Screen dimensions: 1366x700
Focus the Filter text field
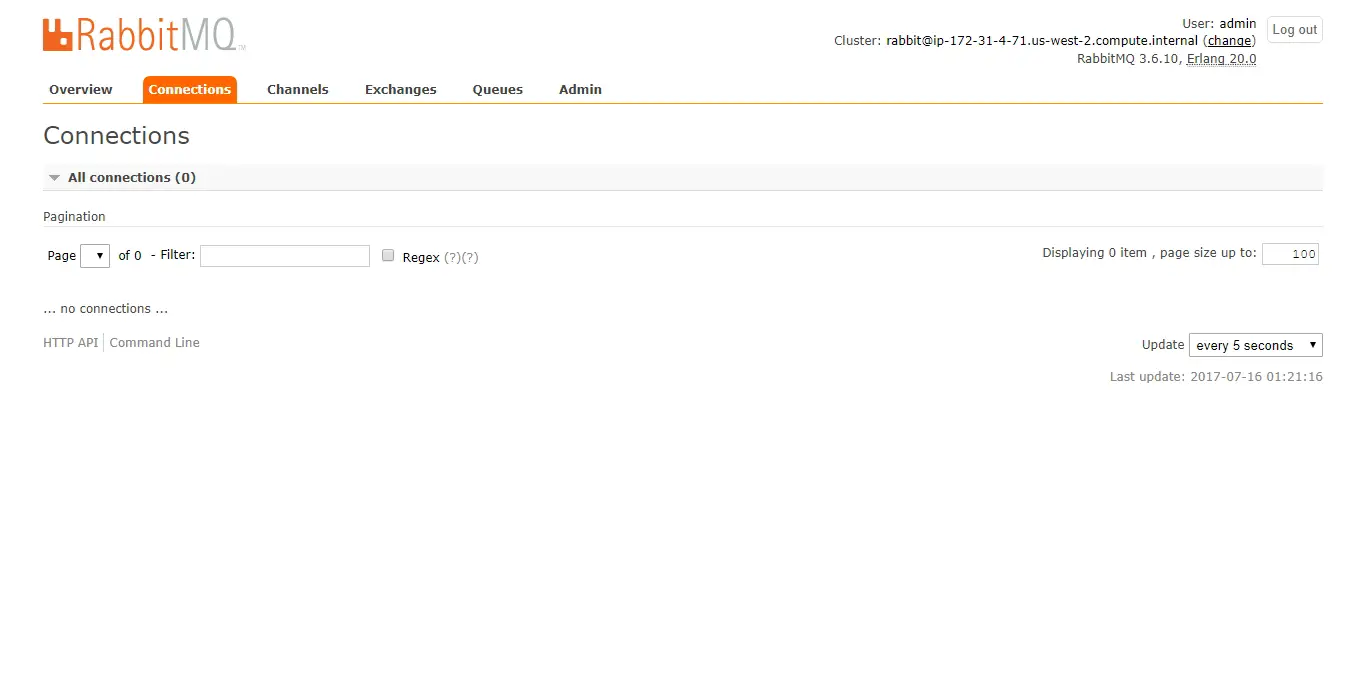pos(285,256)
